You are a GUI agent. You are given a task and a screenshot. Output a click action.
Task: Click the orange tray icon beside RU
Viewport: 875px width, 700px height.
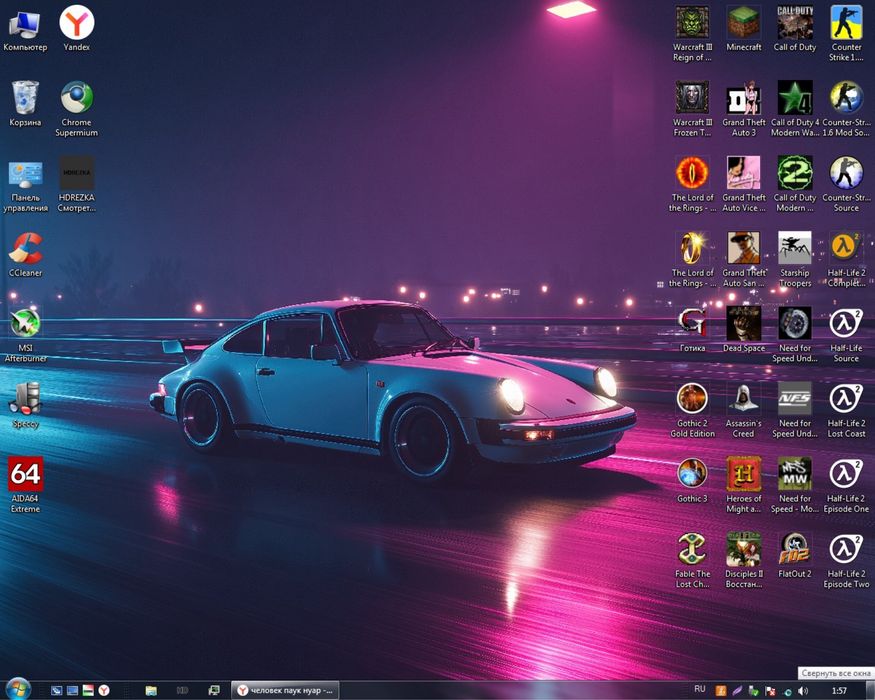(x=721, y=691)
